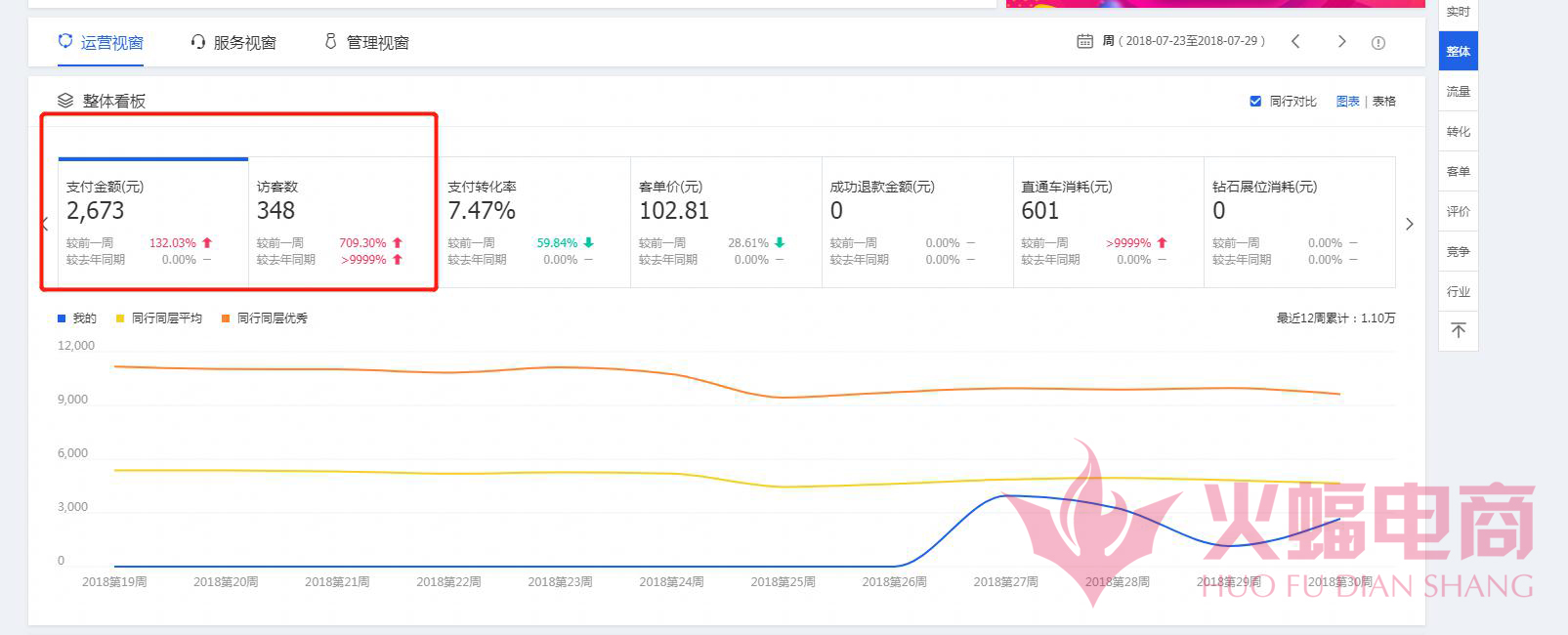Switch to the 运营视窗 tab
This screenshot has width=1568, height=635.
click(x=101, y=42)
